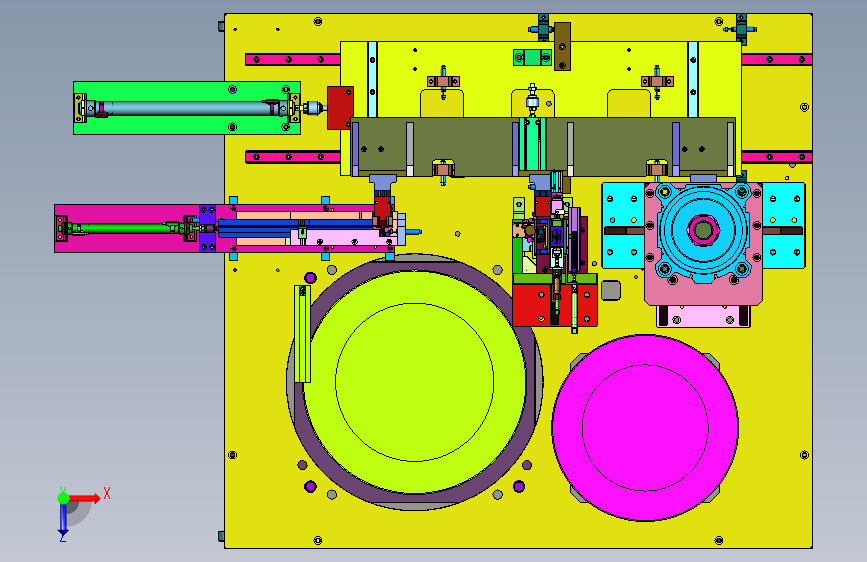867x562 pixels.
Task: Select the magenta hub inside cyan flange
Action: click(703, 230)
